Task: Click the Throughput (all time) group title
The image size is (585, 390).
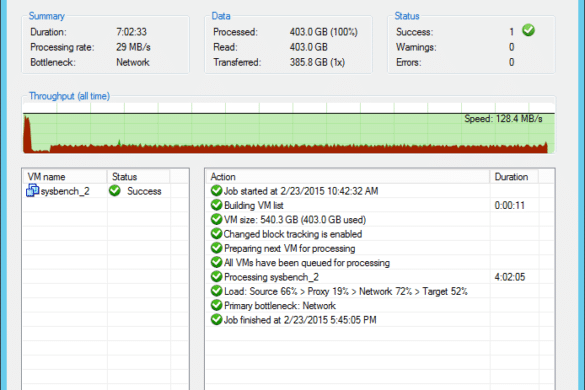Action: (69, 96)
